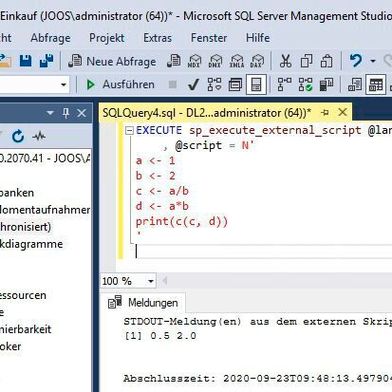This screenshot has width=392, height=392.
Task: Select the kdiagramme tree node
Action: [31, 244]
